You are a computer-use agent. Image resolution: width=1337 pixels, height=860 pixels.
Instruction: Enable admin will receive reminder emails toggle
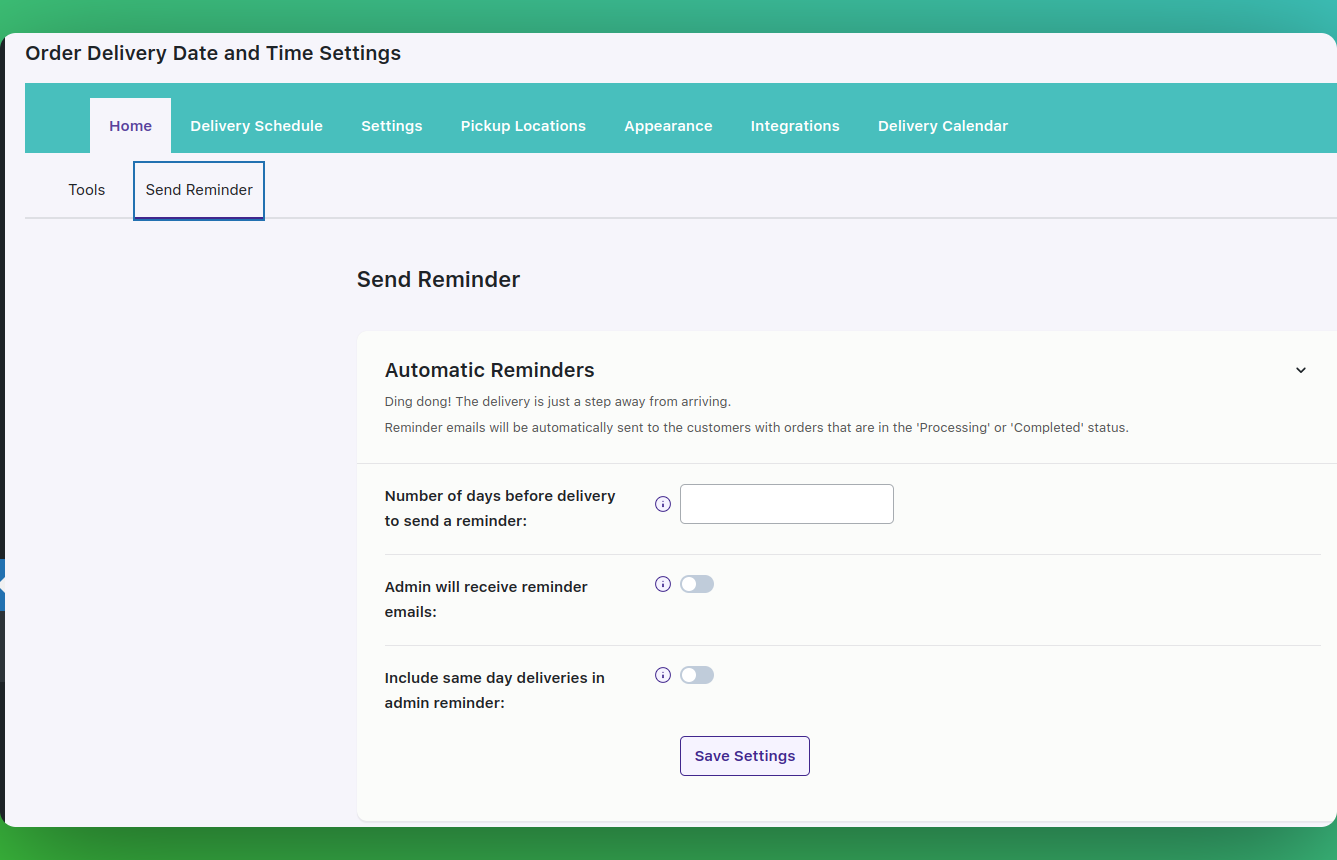click(697, 584)
